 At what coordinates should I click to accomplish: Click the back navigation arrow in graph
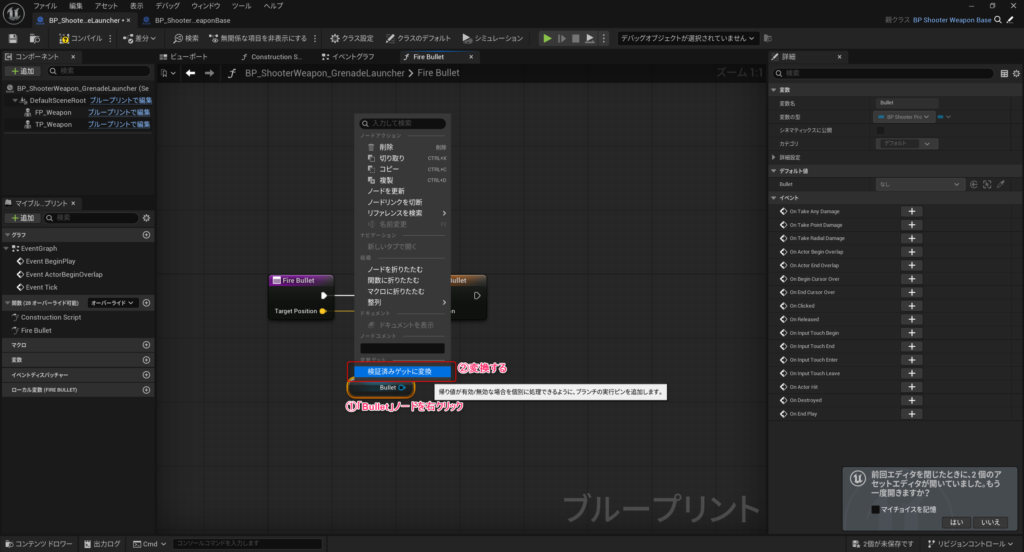pos(190,73)
